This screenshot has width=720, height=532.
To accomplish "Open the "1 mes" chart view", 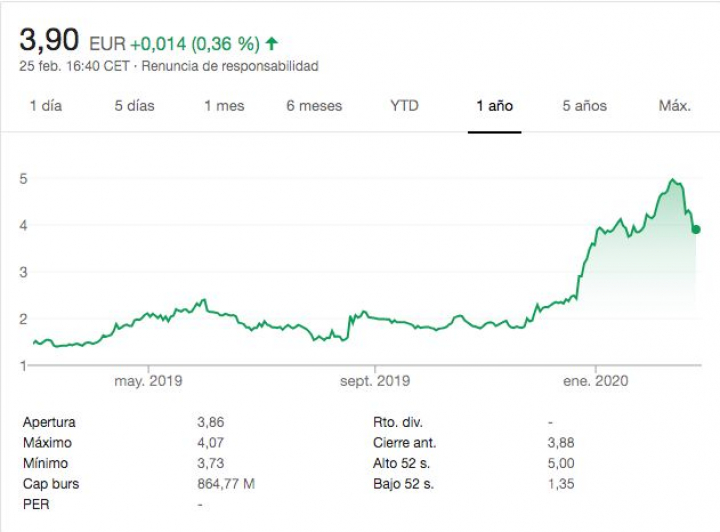I will tap(224, 106).
